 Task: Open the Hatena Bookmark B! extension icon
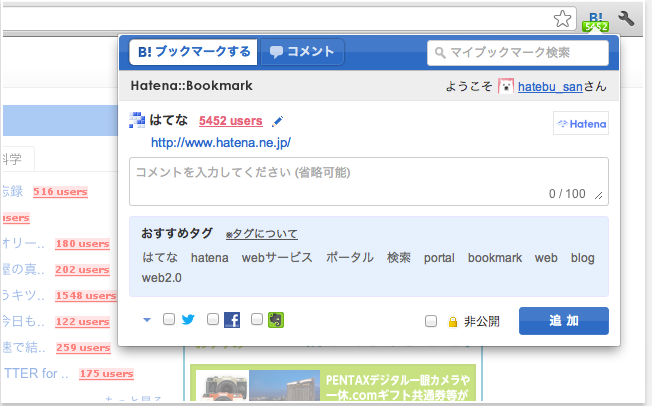coord(595,22)
